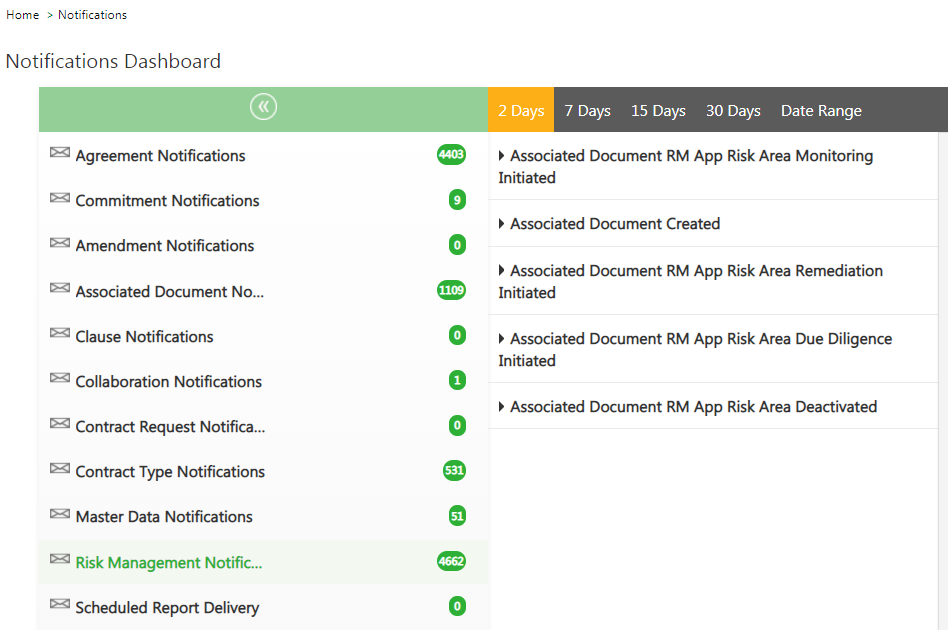
Task: Click envelope icon beside Clause Notifications
Action: coord(60,334)
